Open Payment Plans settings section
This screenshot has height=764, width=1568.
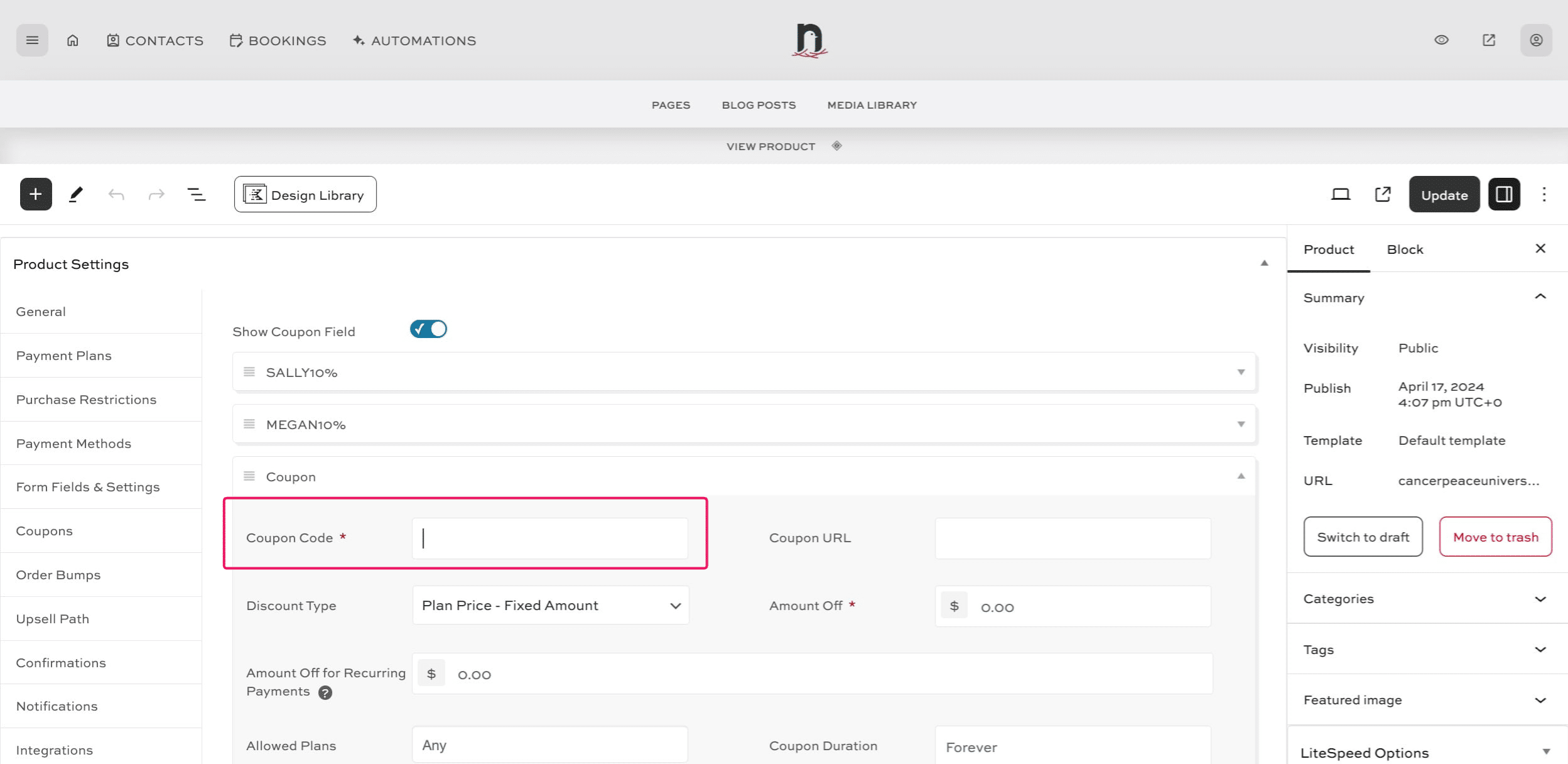(64, 356)
